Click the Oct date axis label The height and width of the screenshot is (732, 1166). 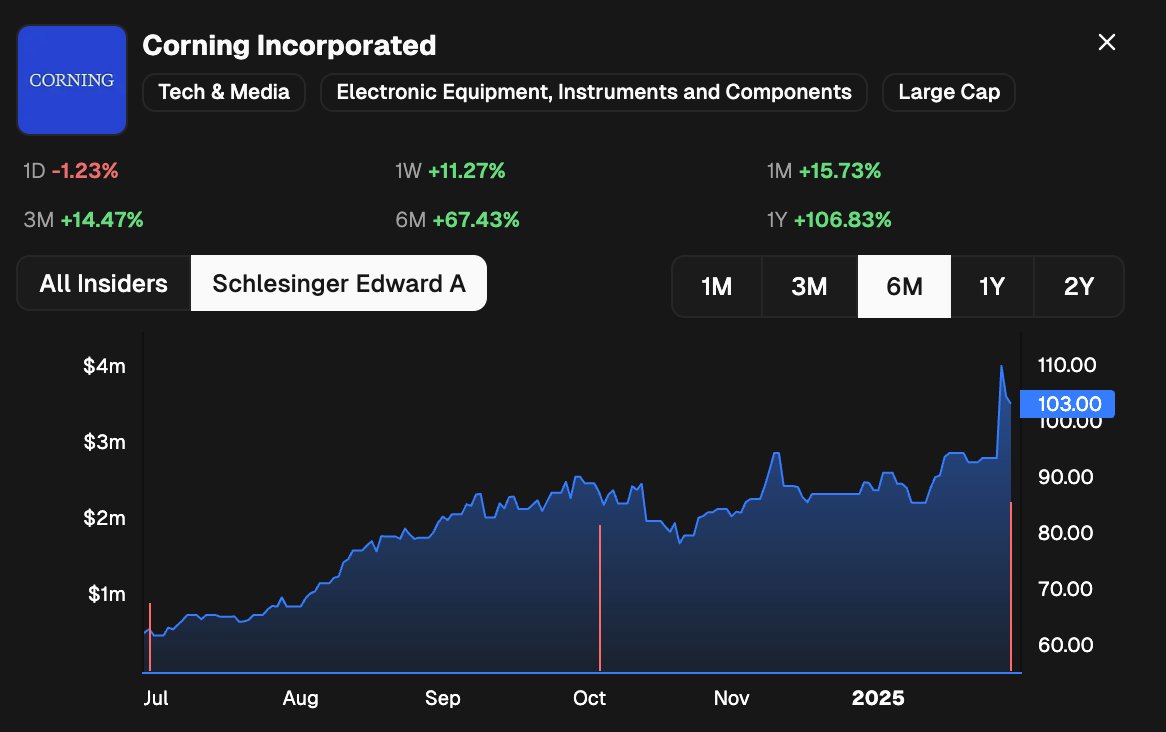(590, 699)
